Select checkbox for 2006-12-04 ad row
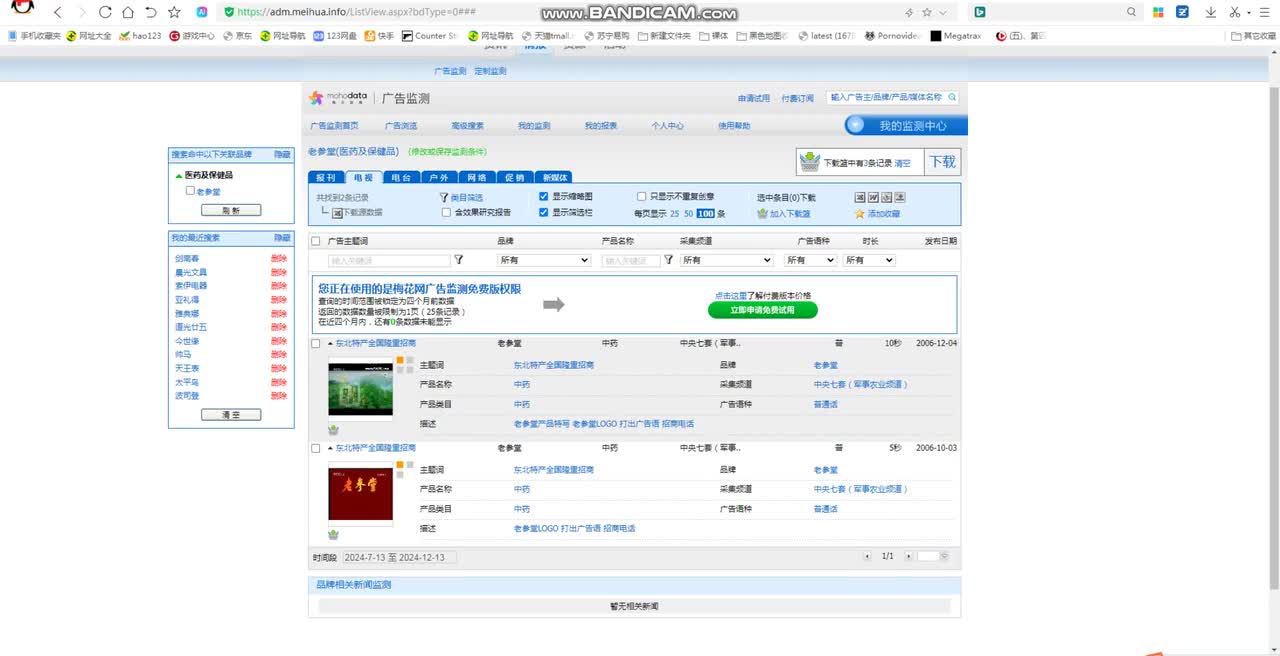 tap(316, 343)
